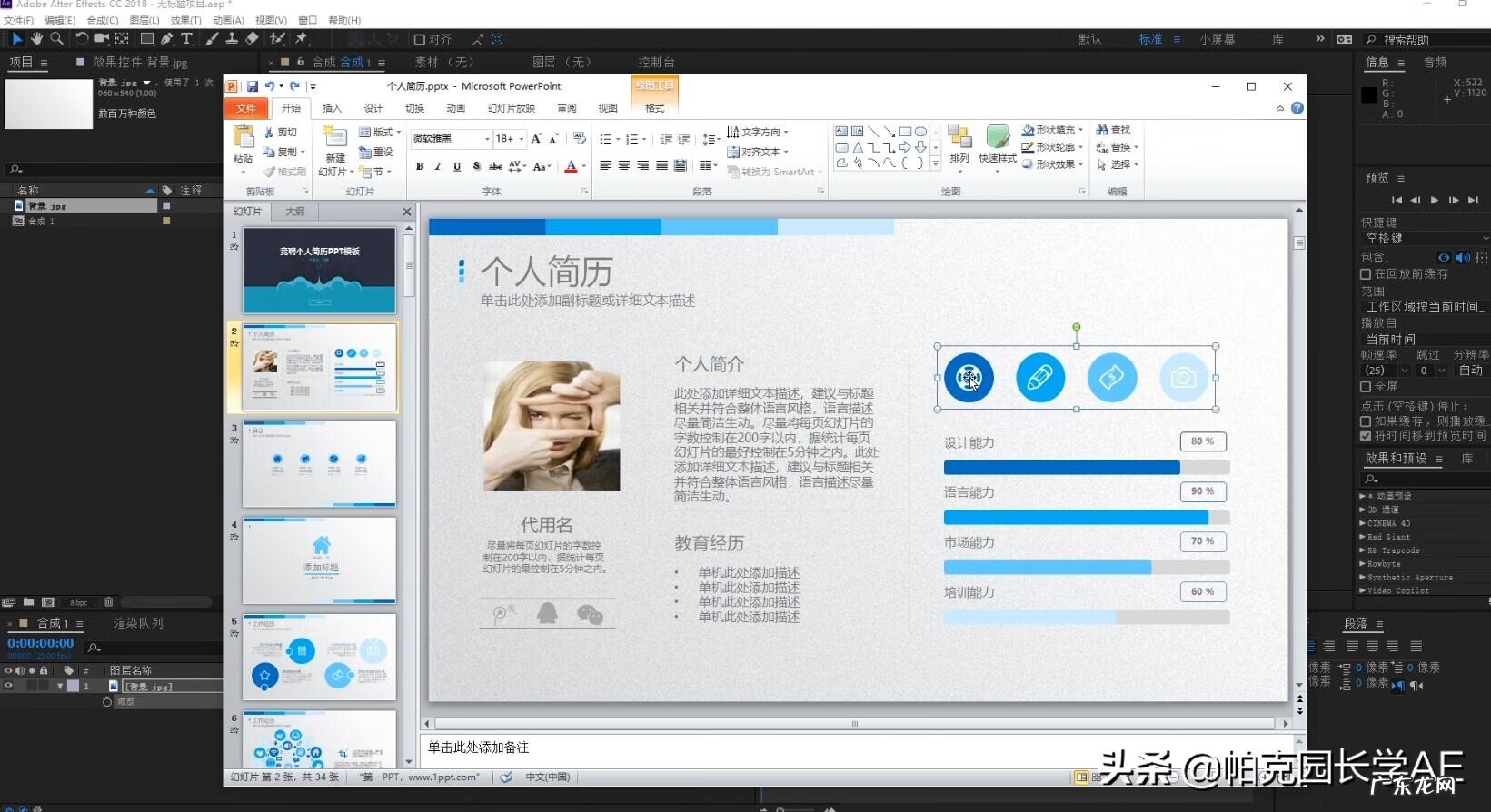
Task: Select slide 3 thumbnail
Action: point(319,463)
